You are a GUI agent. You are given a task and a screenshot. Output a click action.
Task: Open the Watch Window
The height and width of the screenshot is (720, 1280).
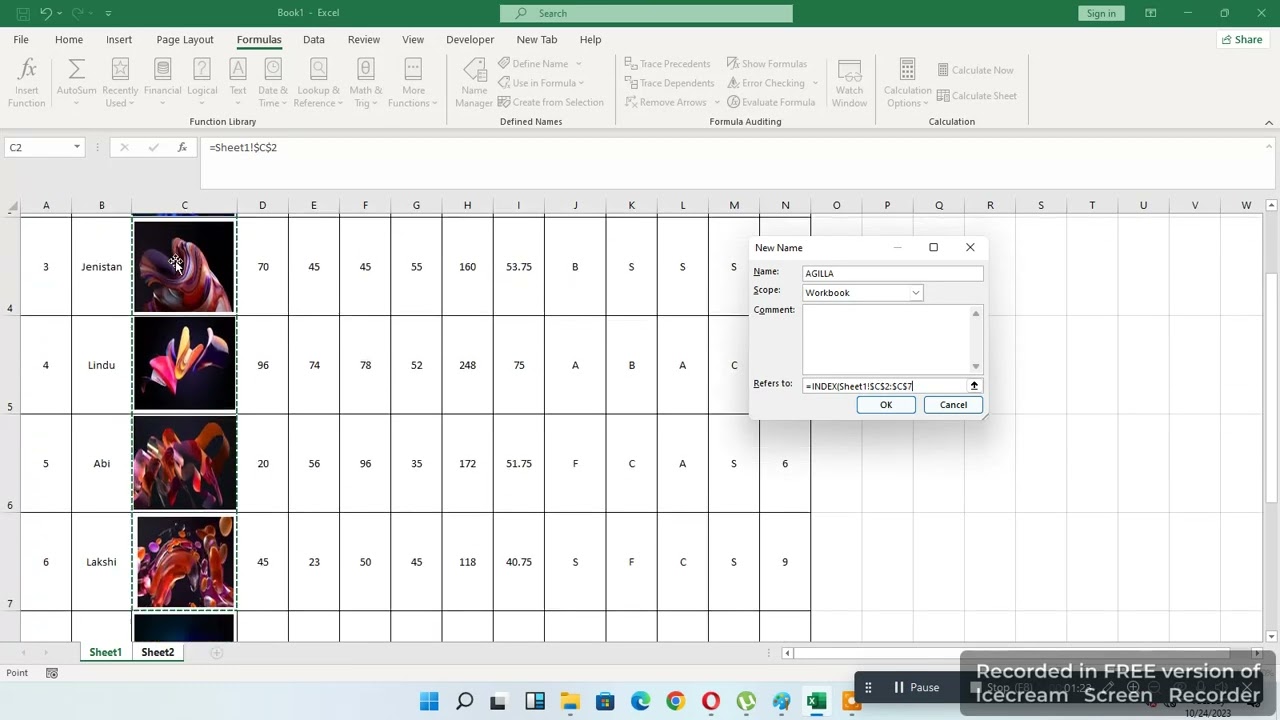[x=849, y=83]
